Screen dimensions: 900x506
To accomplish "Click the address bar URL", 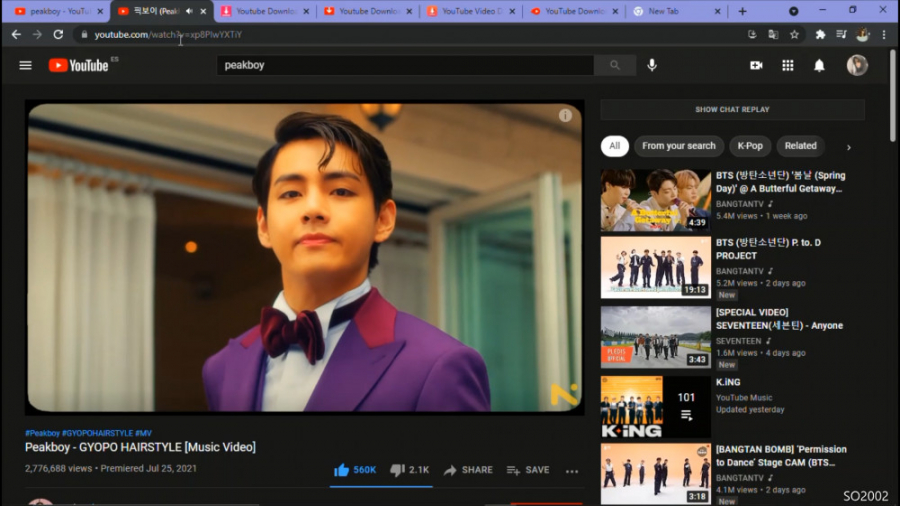I will click(x=168, y=34).
